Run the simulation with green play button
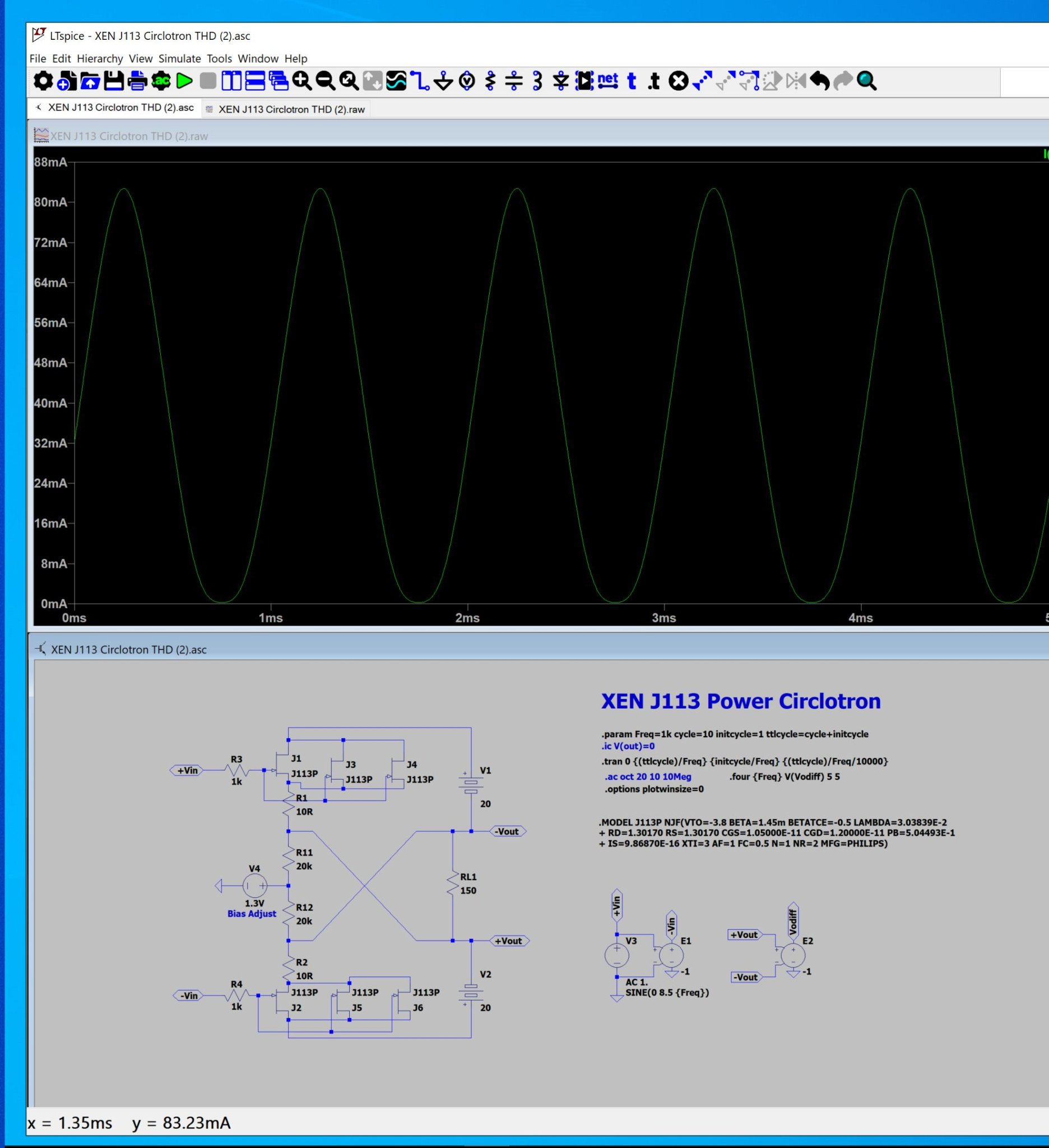Screen dimensions: 1049x1148 (184, 81)
